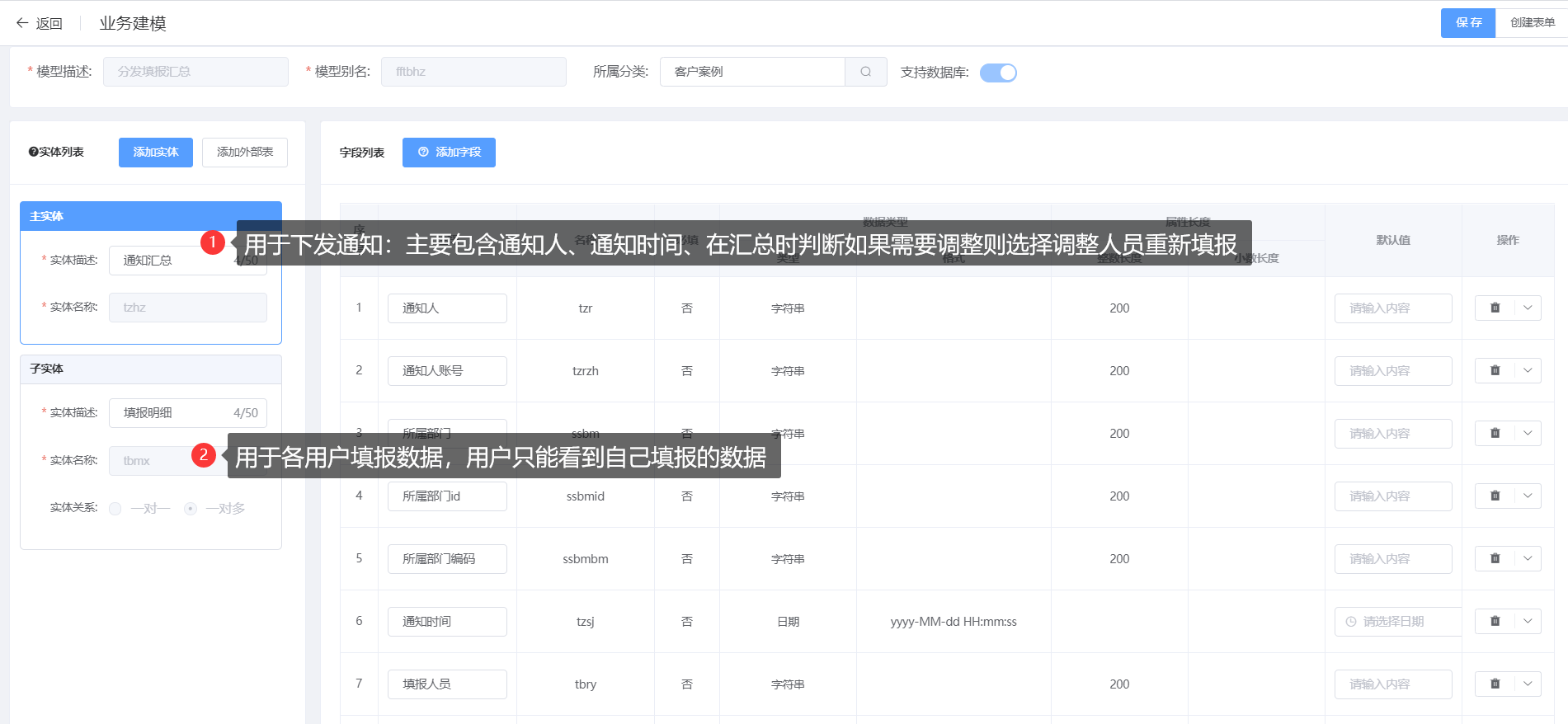The height and width of the screenshot is (724, 1568).
Task: Select the 一对多 relationship radio
Action: pos(191,509)
